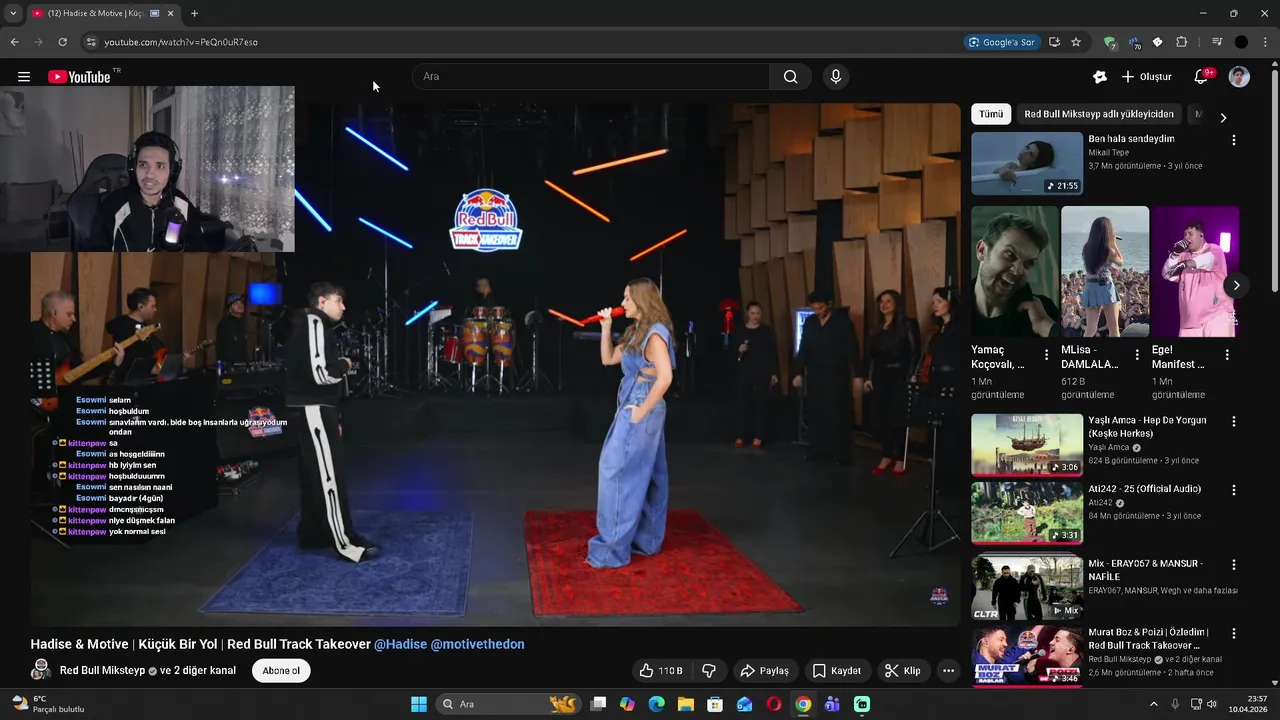Open options for MLisa DAMLALA short
This screenshot has height=720, width=1280.
(1137, 355)
